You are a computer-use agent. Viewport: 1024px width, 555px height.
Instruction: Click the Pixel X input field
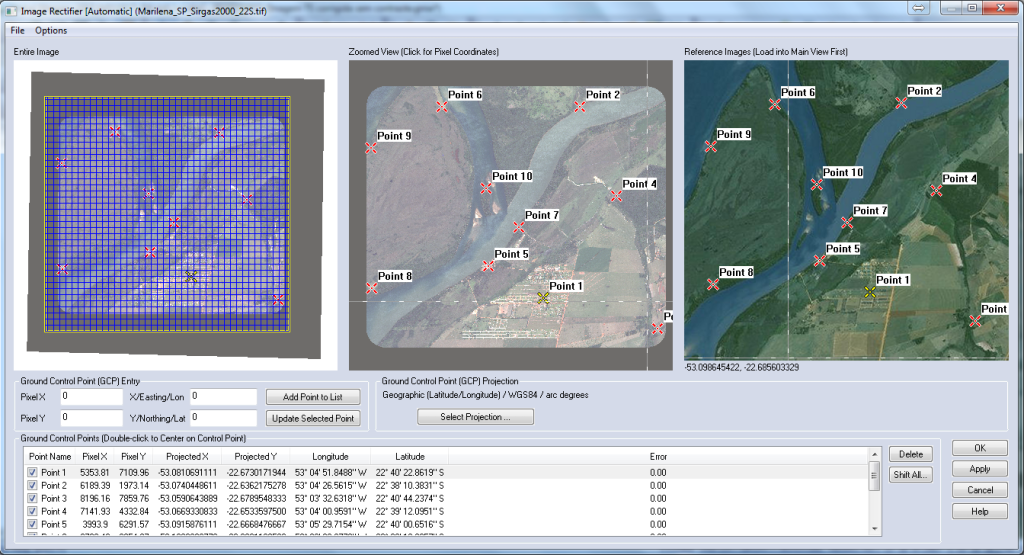click(x=91, y=397)
